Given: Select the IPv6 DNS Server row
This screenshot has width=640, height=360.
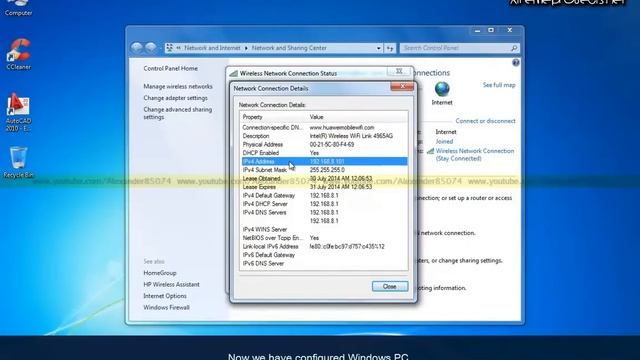Looking at the screenshot, I should tap(324, 264).
